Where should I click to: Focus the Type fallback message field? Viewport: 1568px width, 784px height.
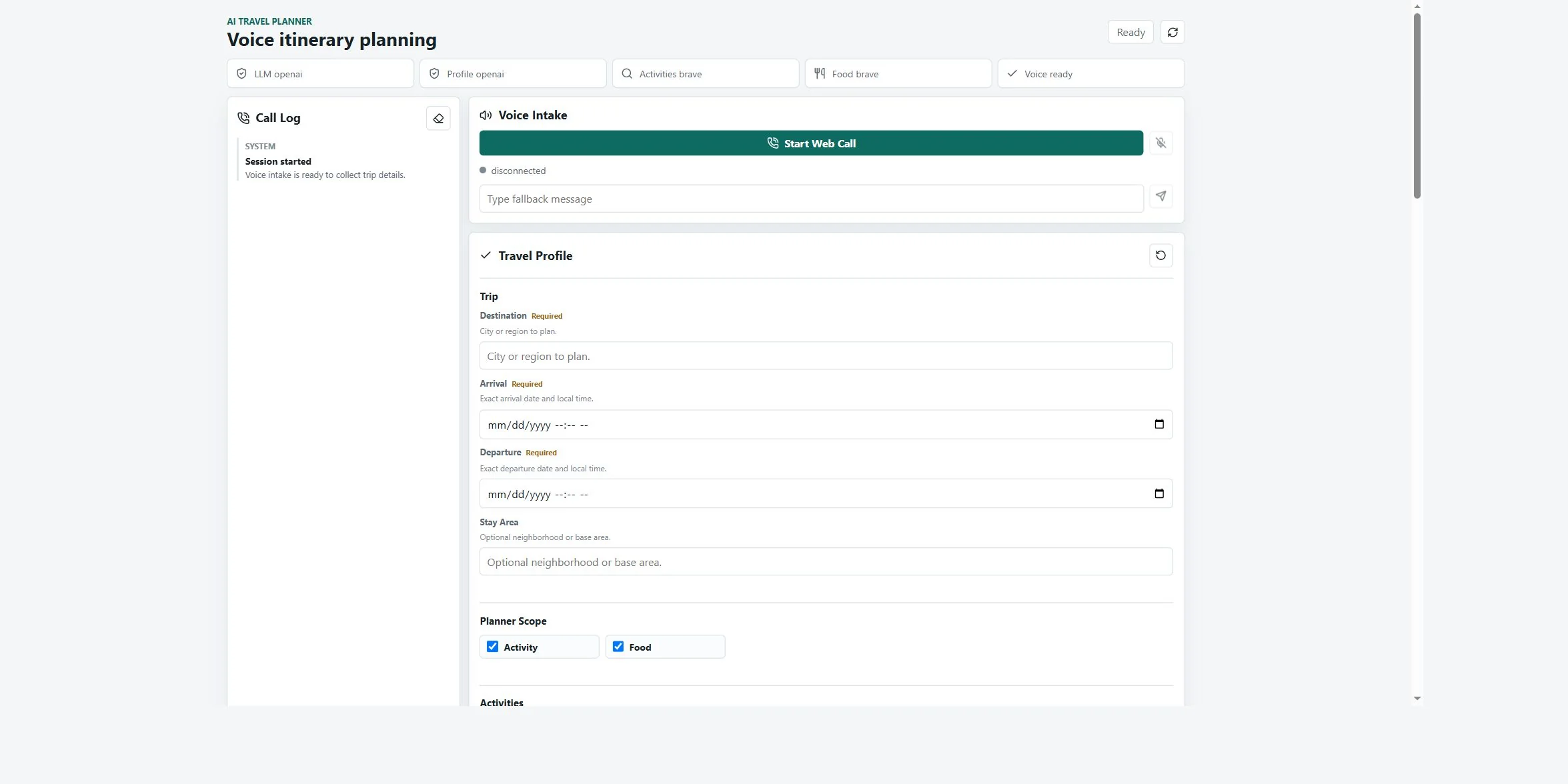pyautogui.click(x=811, y=199)
